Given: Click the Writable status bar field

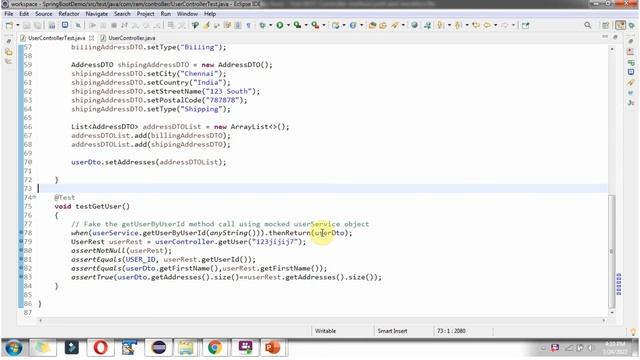Looking at the screenshot, I should pyautogui.click(x=325, y=331).
